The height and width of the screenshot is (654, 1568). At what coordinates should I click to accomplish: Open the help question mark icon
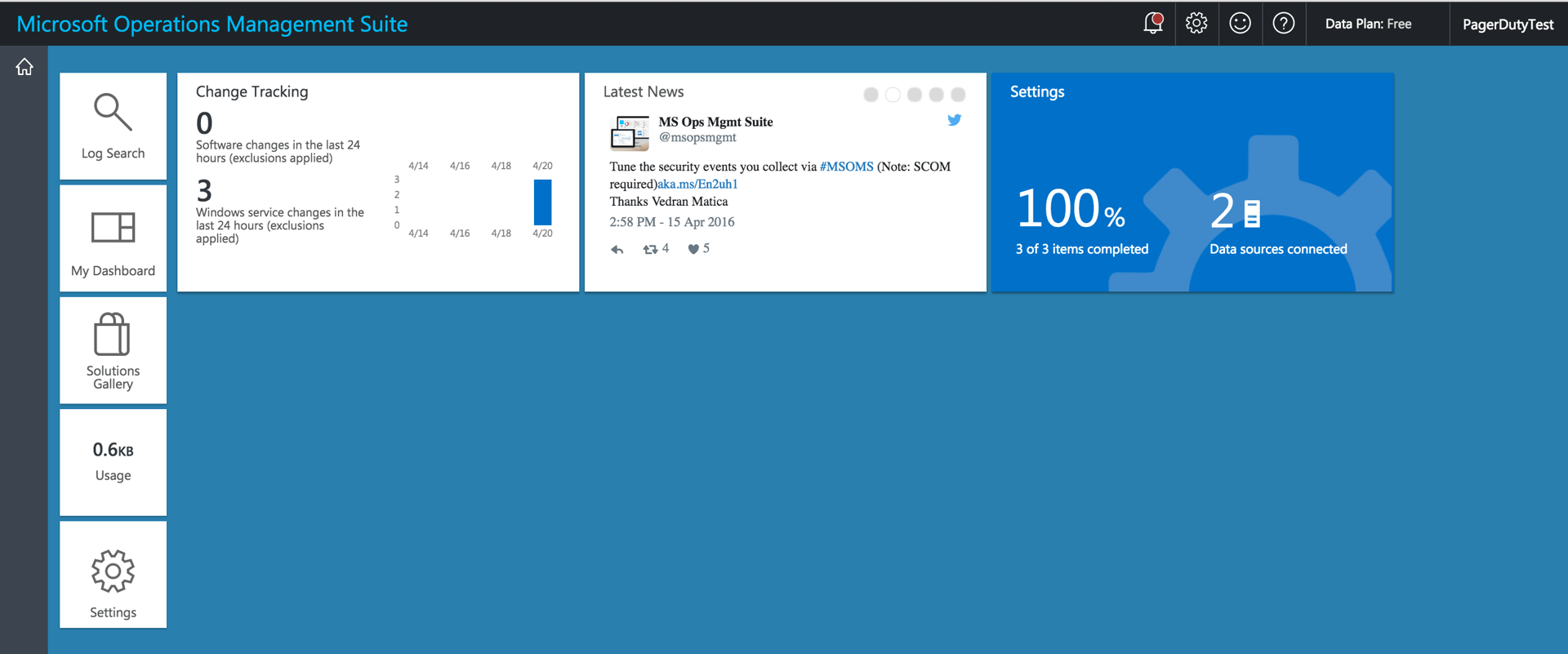tap(1283, 23)
